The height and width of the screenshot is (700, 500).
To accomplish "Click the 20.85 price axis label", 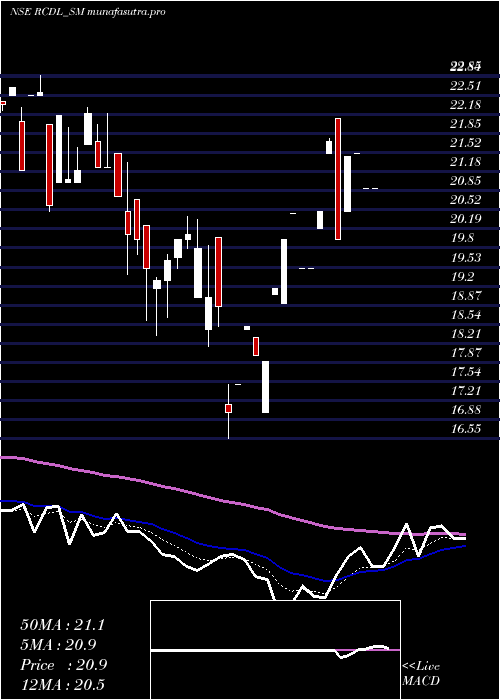I will pyautogui.click(x=466, y=181).
